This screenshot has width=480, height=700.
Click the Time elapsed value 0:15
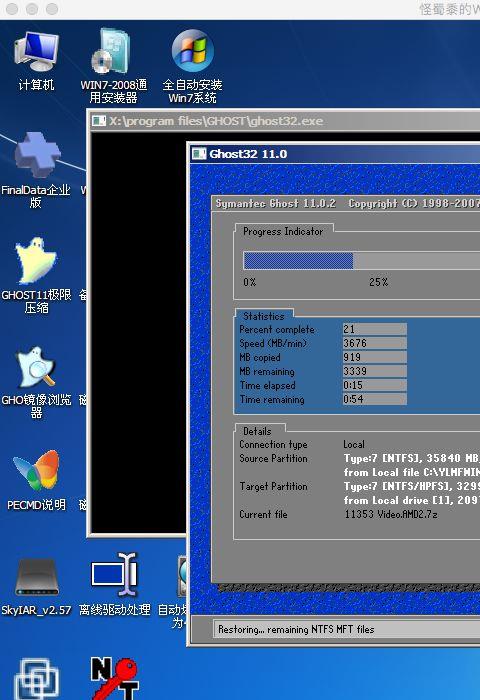coord(375,385)
